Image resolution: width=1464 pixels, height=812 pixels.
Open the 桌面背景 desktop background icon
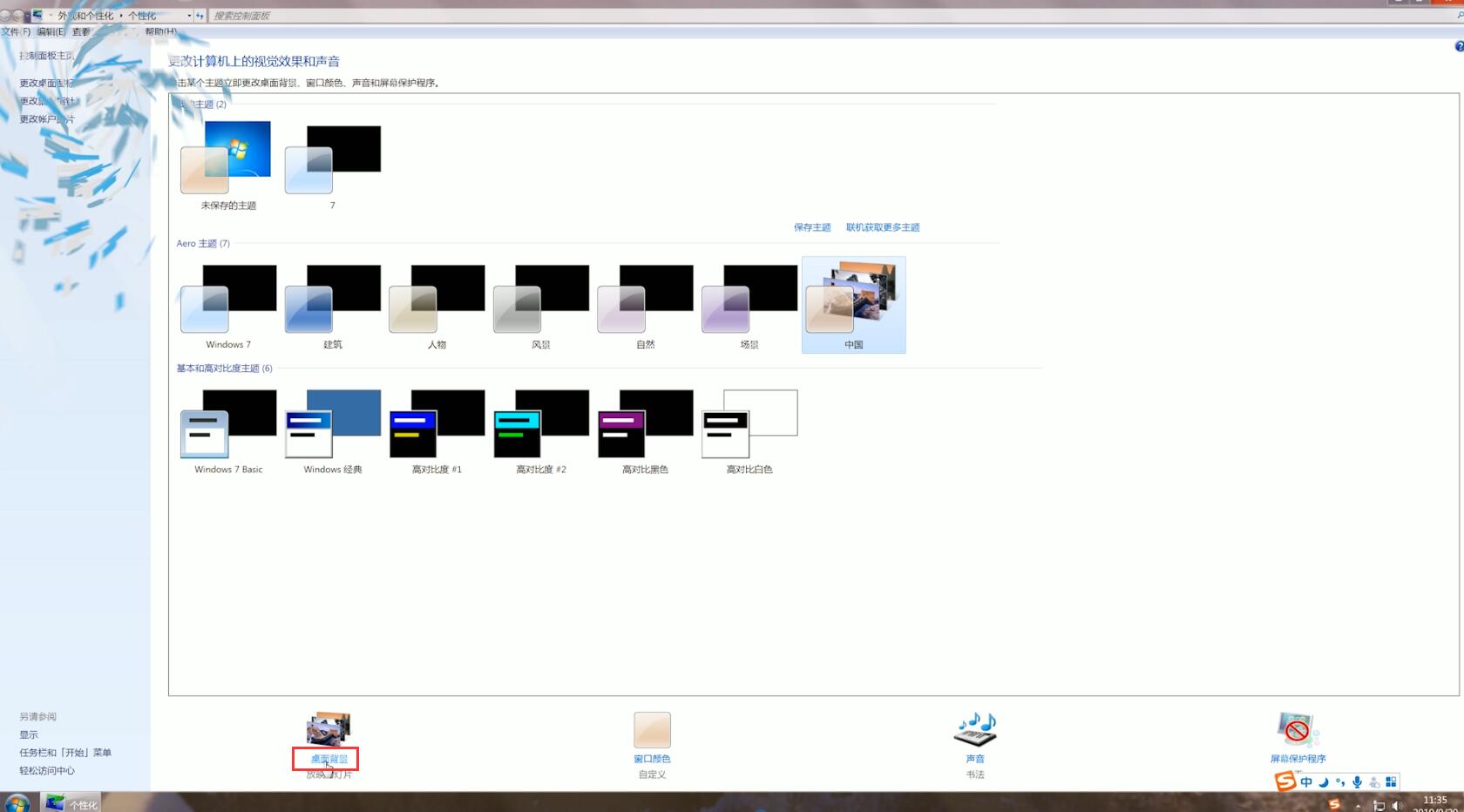point(329,729)
